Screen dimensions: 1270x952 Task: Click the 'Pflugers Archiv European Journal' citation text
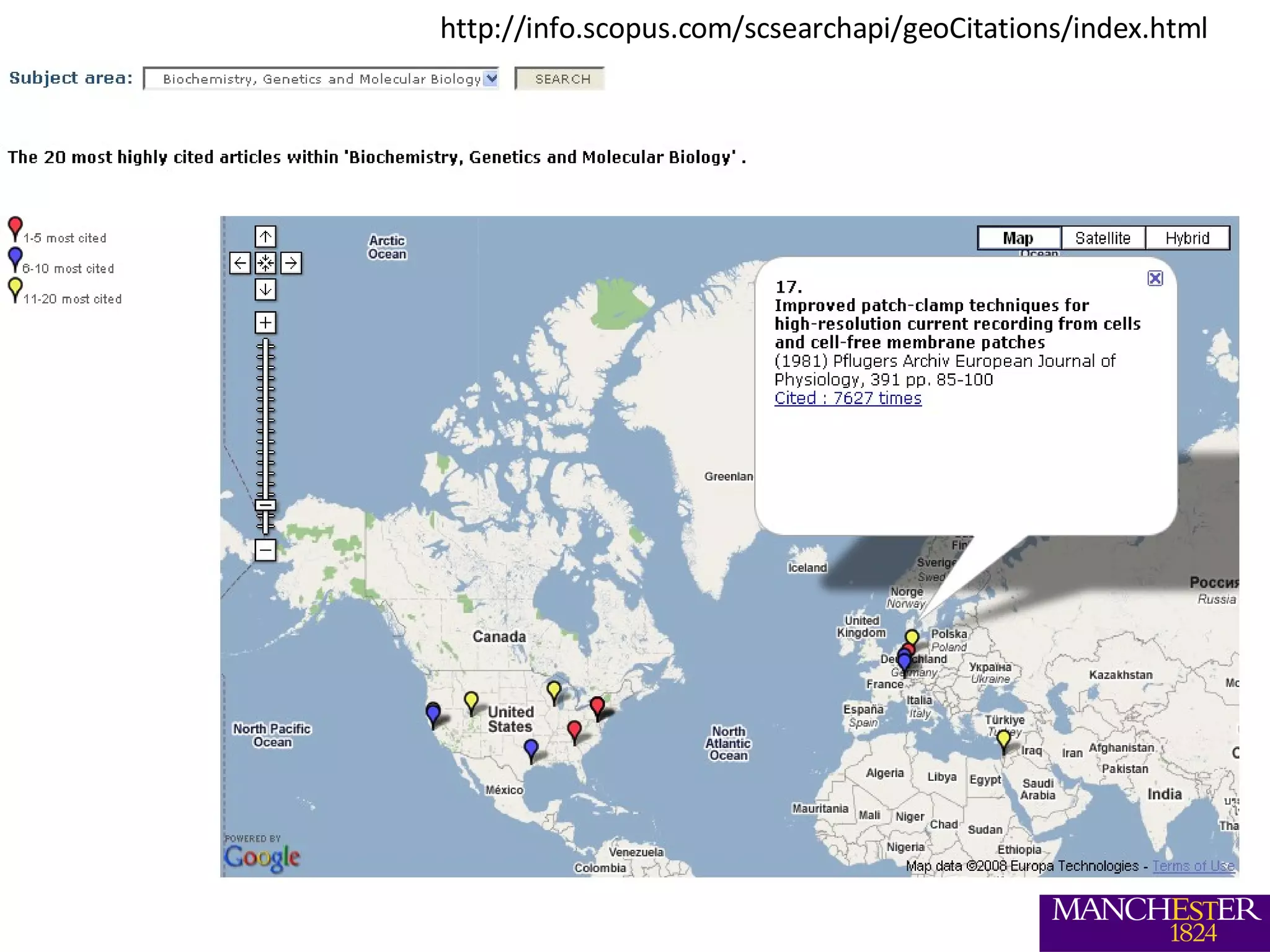[x=945, y=370]
